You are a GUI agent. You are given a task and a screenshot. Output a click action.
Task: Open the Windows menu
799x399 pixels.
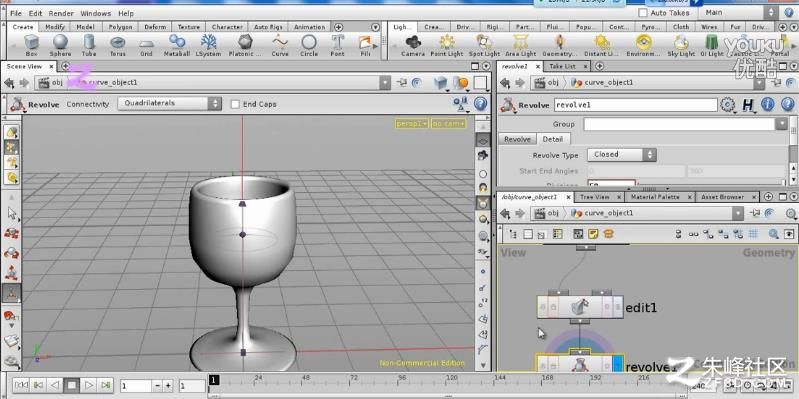point(95,13)
